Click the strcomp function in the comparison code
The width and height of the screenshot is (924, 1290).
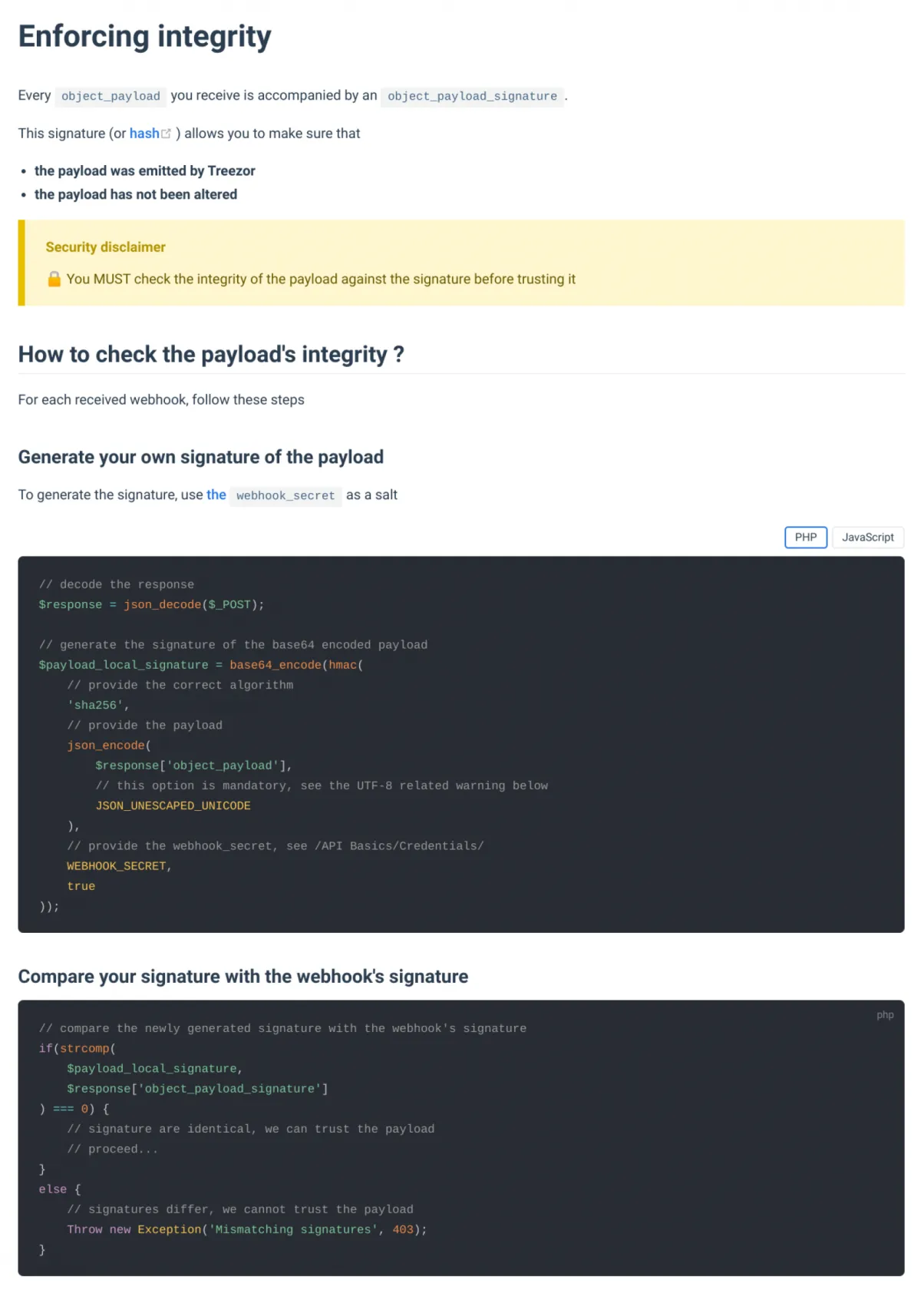(85, 1048)
